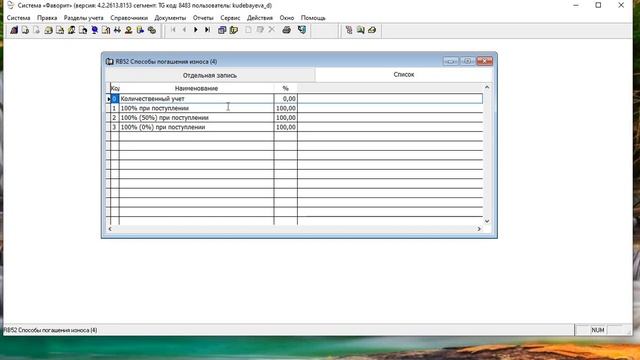
Task: Open the Действия menu
Action: tap(260, 18)
